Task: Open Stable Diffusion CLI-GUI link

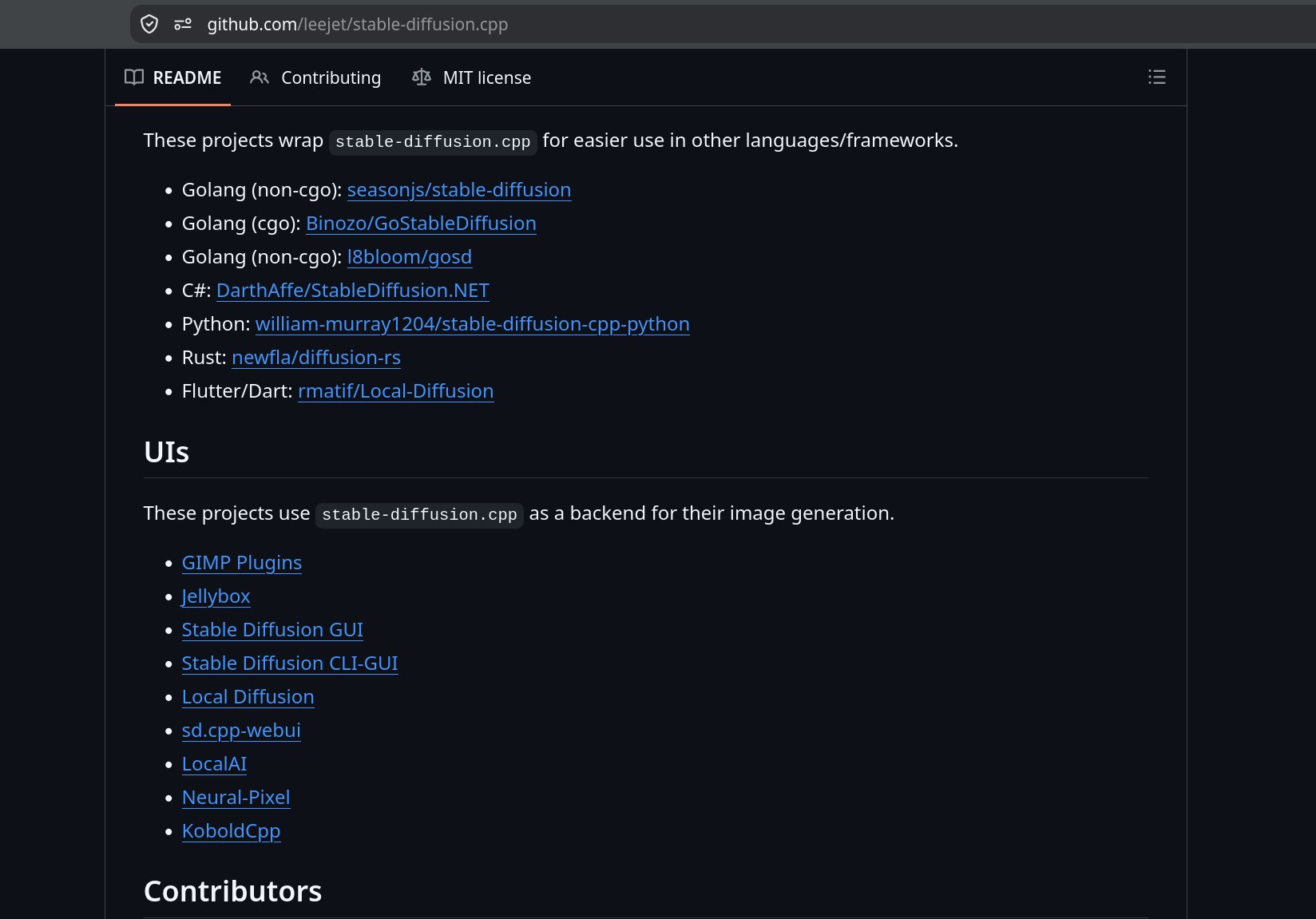Action: click(x=290, y=664)
